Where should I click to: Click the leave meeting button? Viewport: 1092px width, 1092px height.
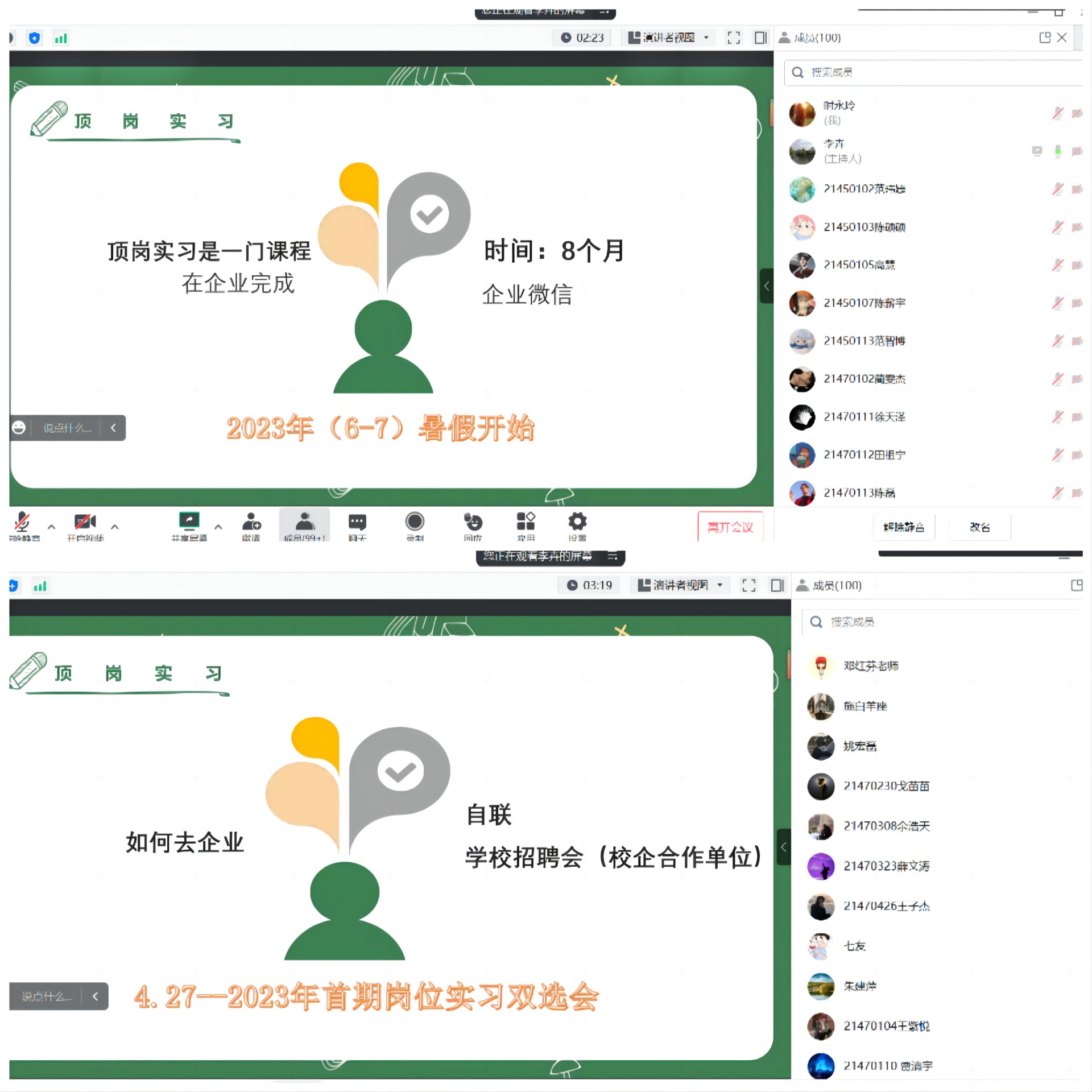[730, 527]
